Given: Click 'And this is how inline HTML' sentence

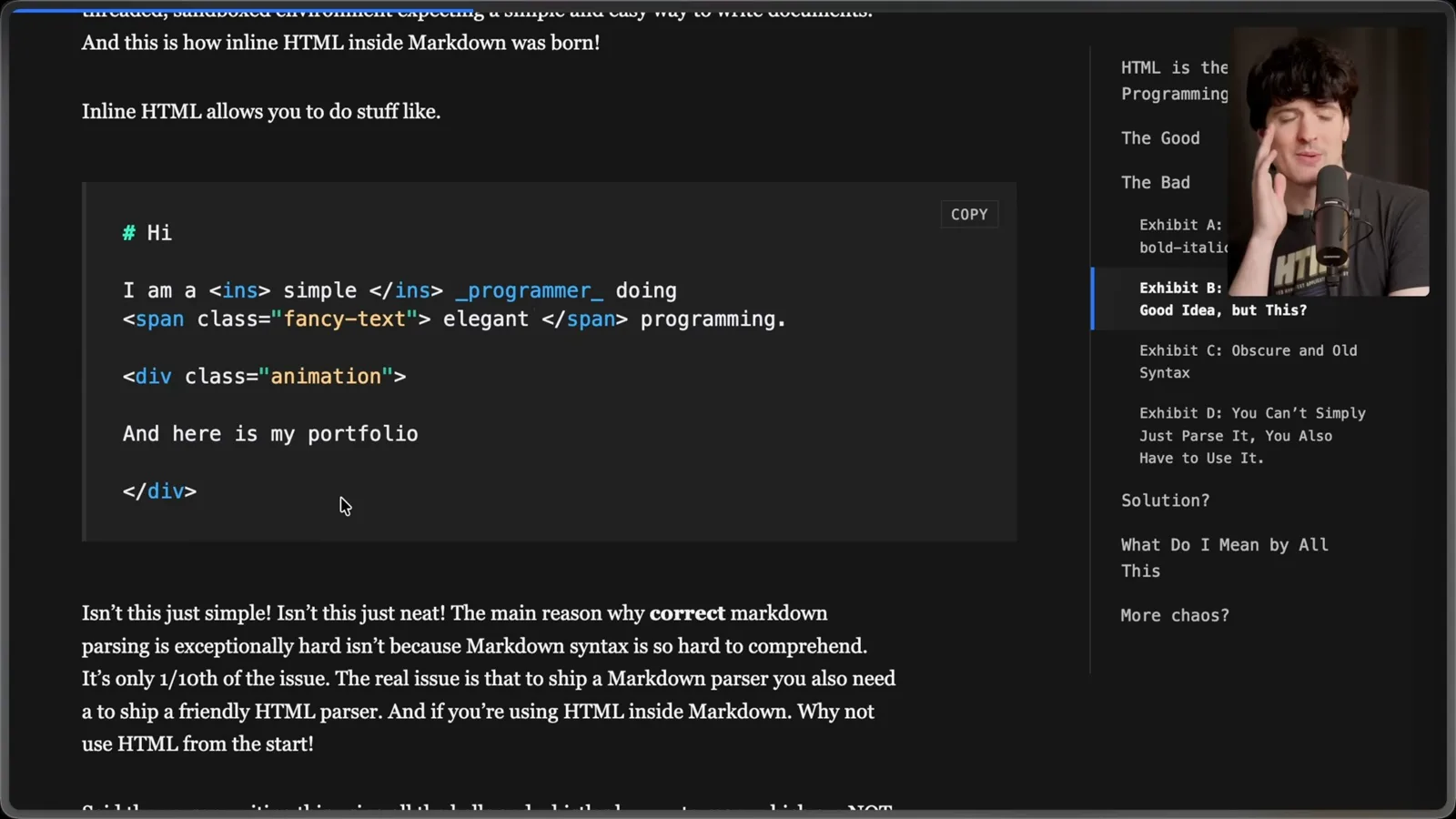Looking at the screenshot, I should (341, 43).
